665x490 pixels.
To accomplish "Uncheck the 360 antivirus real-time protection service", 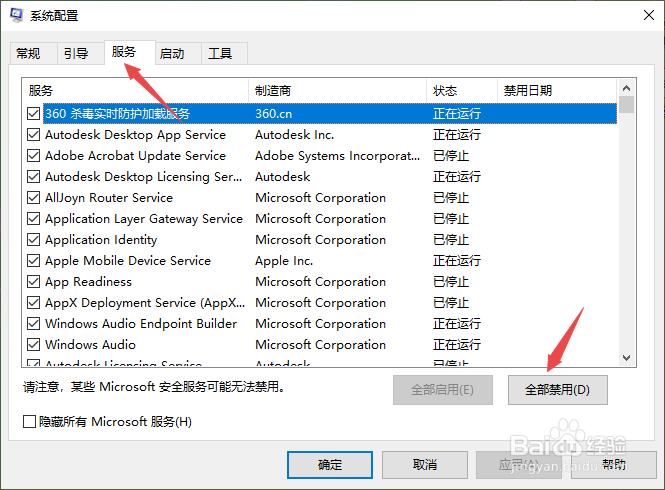I will click(x=34, y=114).
